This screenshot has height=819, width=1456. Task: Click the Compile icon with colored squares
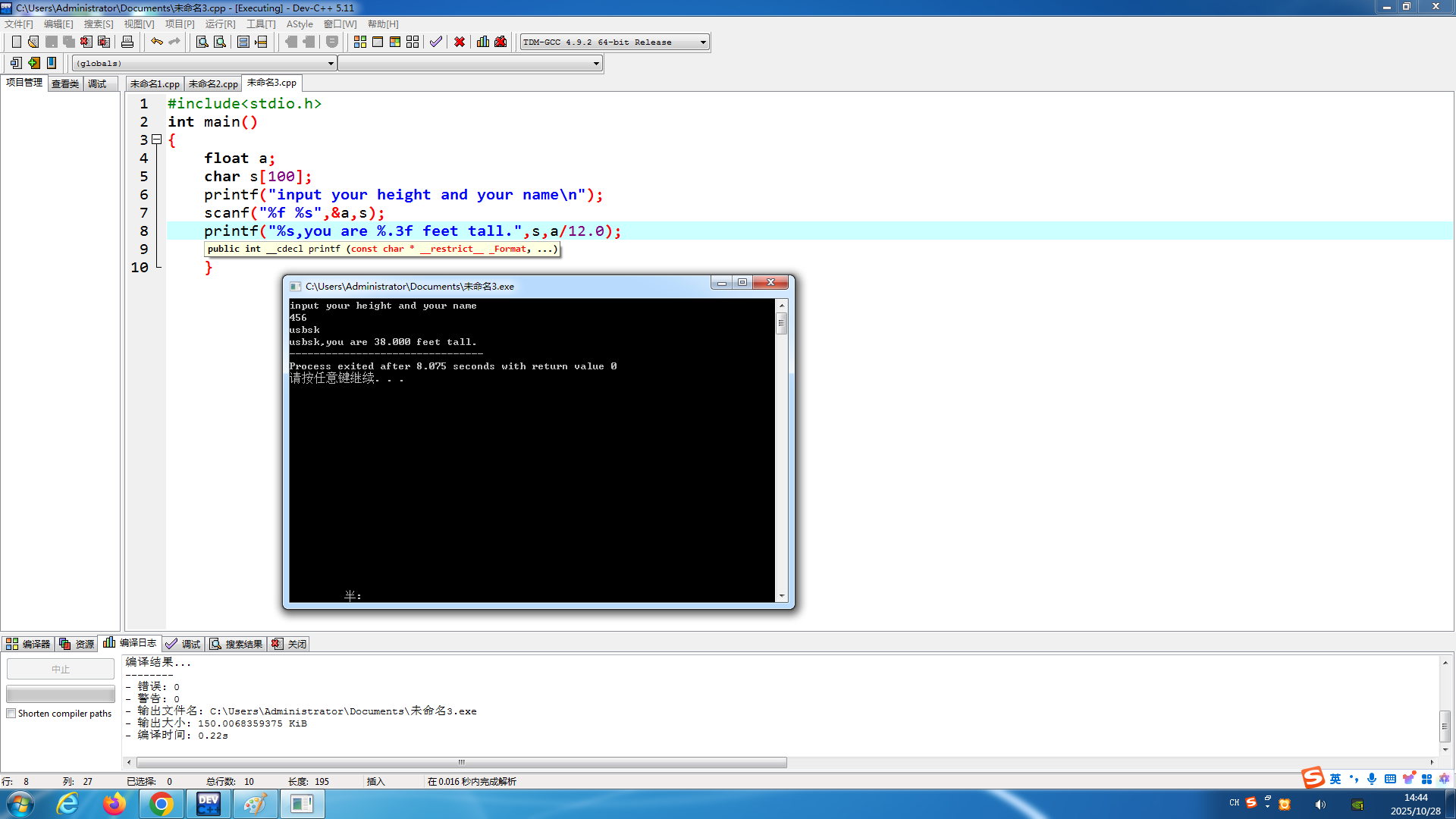click(x=360, y=42)
